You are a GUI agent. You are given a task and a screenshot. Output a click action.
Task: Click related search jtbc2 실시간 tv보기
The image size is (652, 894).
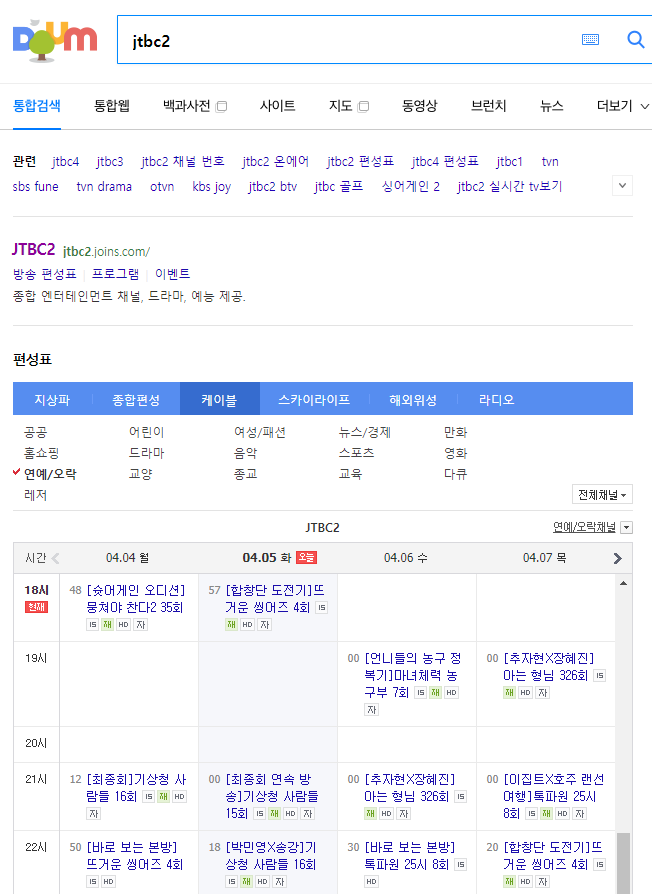(510, 186)
